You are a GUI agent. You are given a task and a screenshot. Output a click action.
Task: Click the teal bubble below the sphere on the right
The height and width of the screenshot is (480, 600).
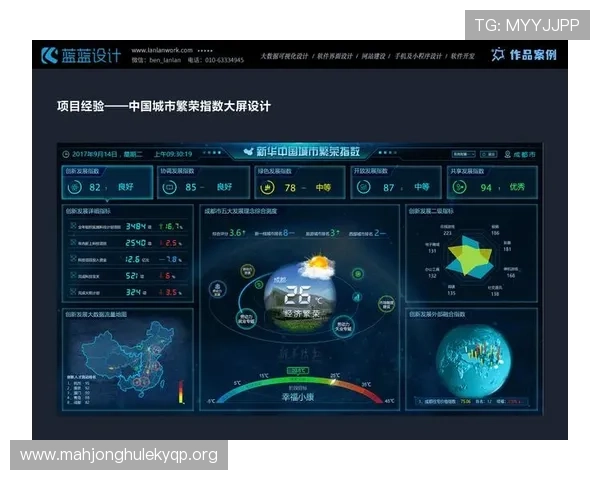(x=343, y=326)
